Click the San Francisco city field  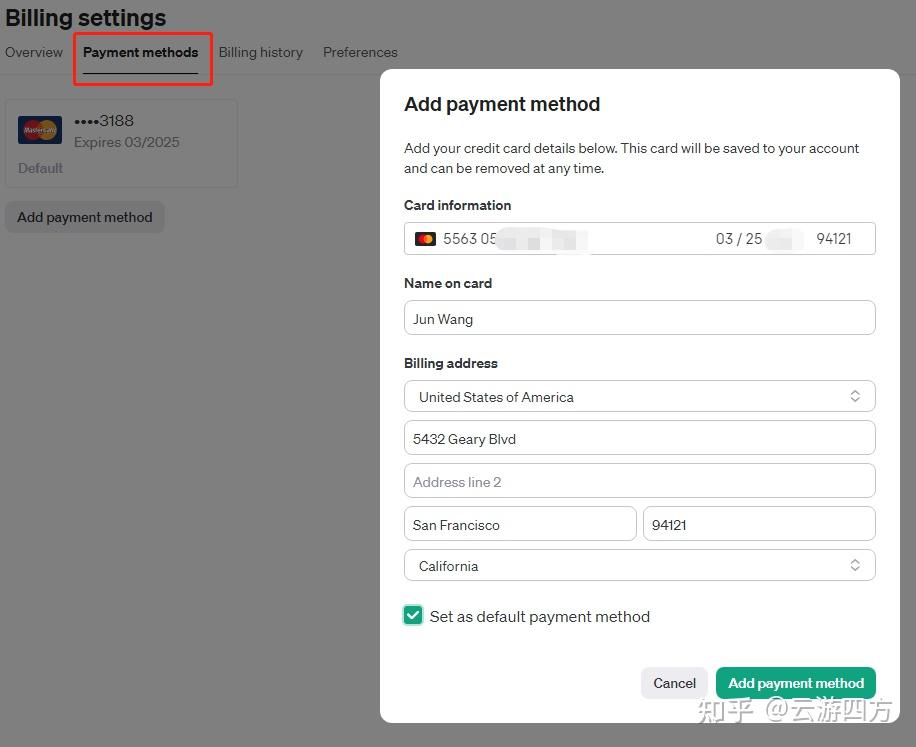pos(520,524)
